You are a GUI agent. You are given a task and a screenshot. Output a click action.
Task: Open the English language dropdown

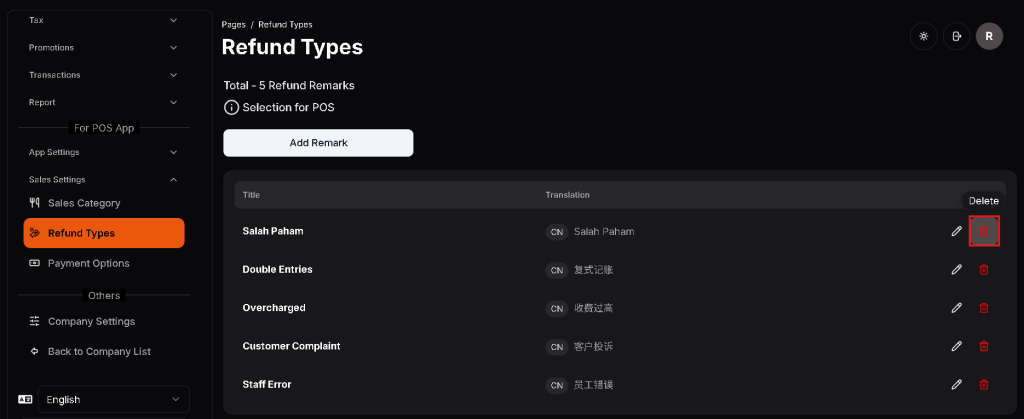tap(113, 400)
